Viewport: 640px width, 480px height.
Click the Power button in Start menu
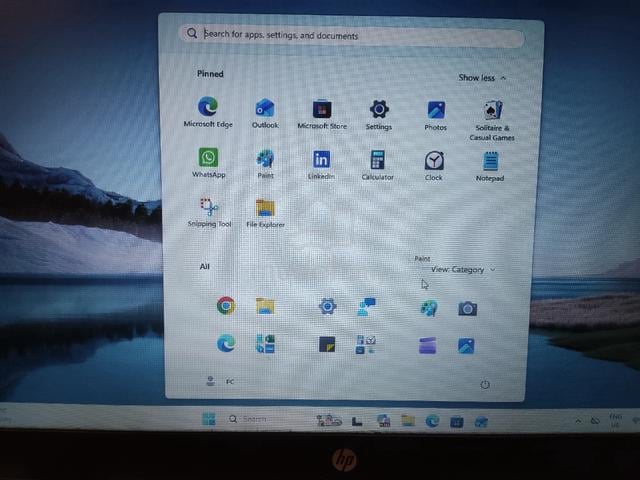(x=485, y=384)
